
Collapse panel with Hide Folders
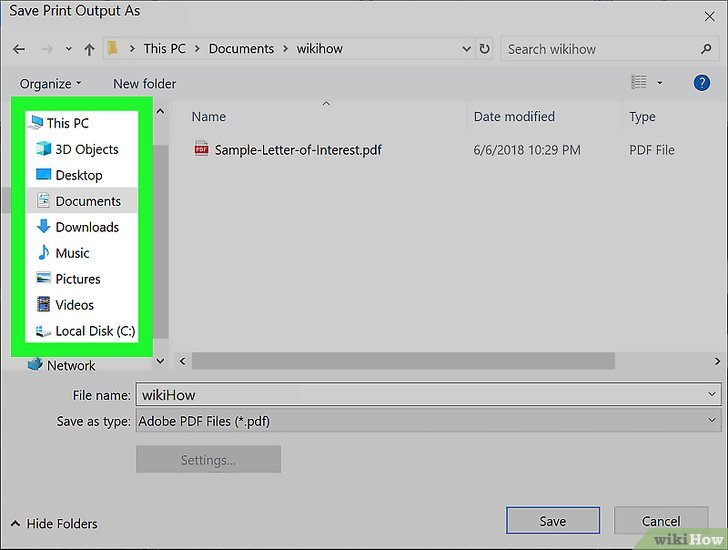pos(54,524)
